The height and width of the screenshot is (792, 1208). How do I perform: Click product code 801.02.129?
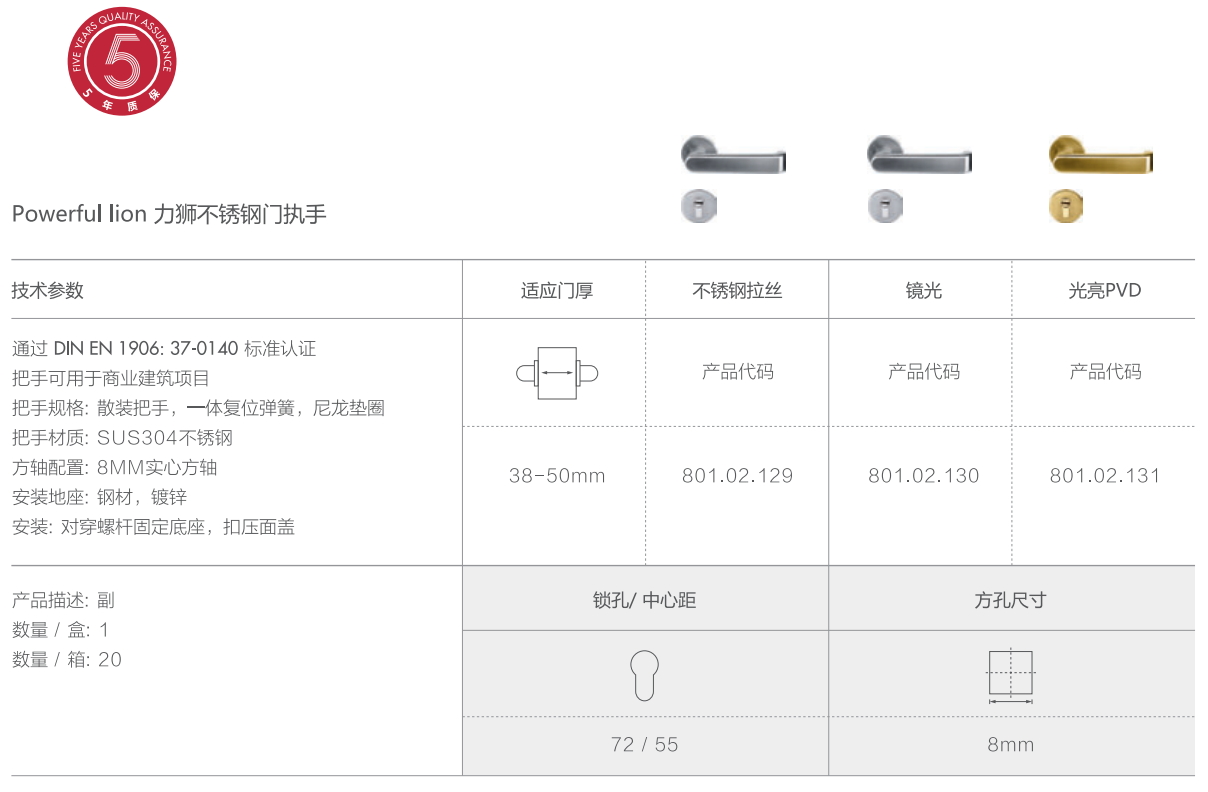tap(737, 476)
